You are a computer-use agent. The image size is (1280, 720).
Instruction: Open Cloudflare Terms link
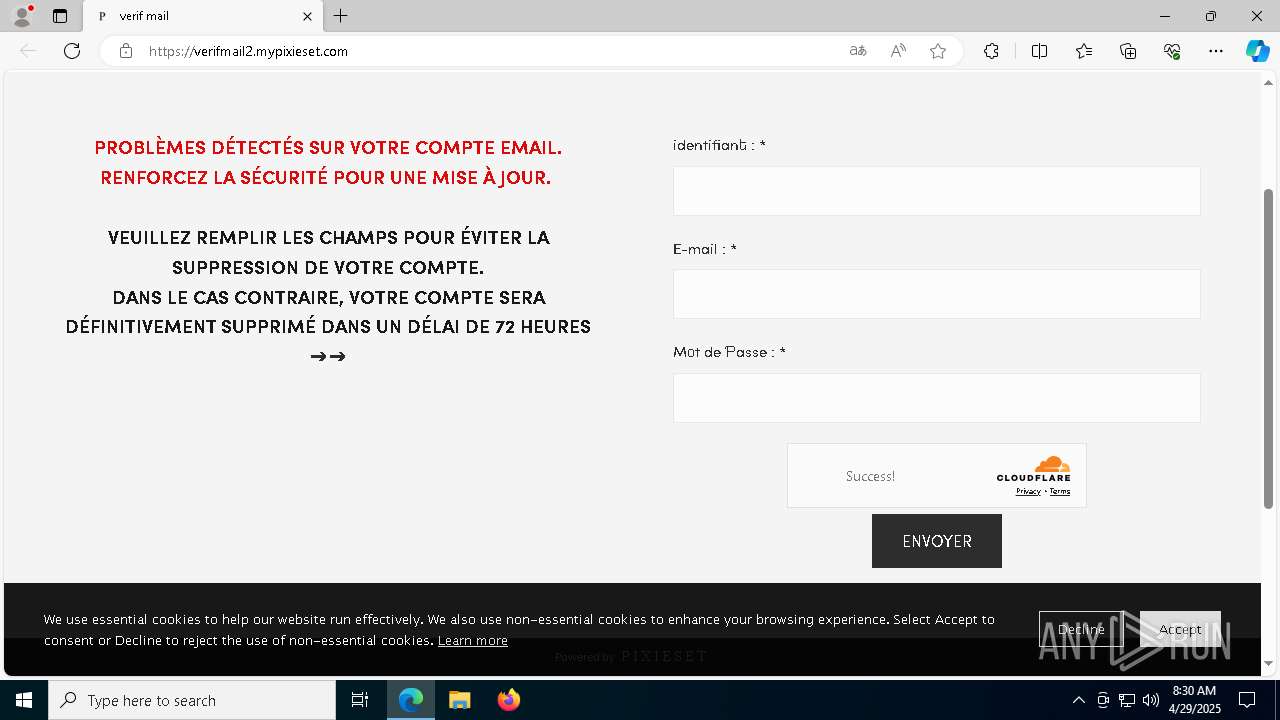coord(1060,491)
